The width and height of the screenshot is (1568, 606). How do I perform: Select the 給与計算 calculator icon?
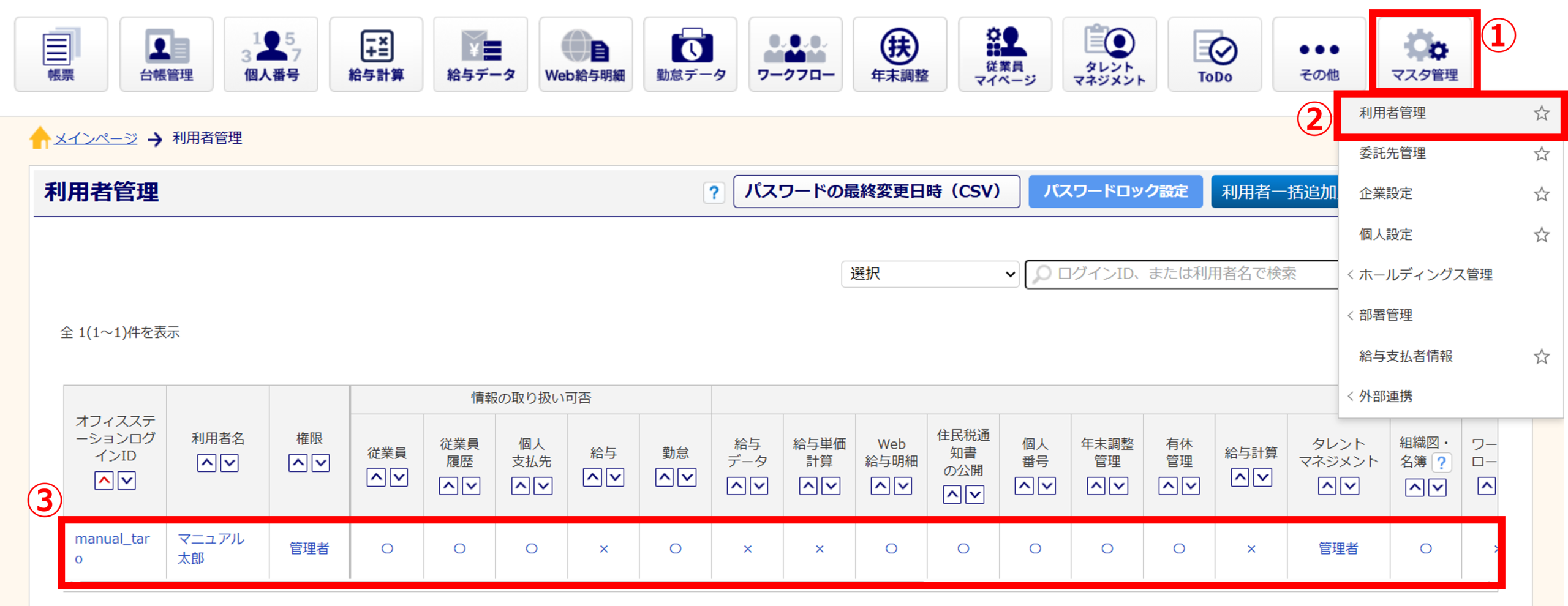pyautogui.click(x=376, y=54)
